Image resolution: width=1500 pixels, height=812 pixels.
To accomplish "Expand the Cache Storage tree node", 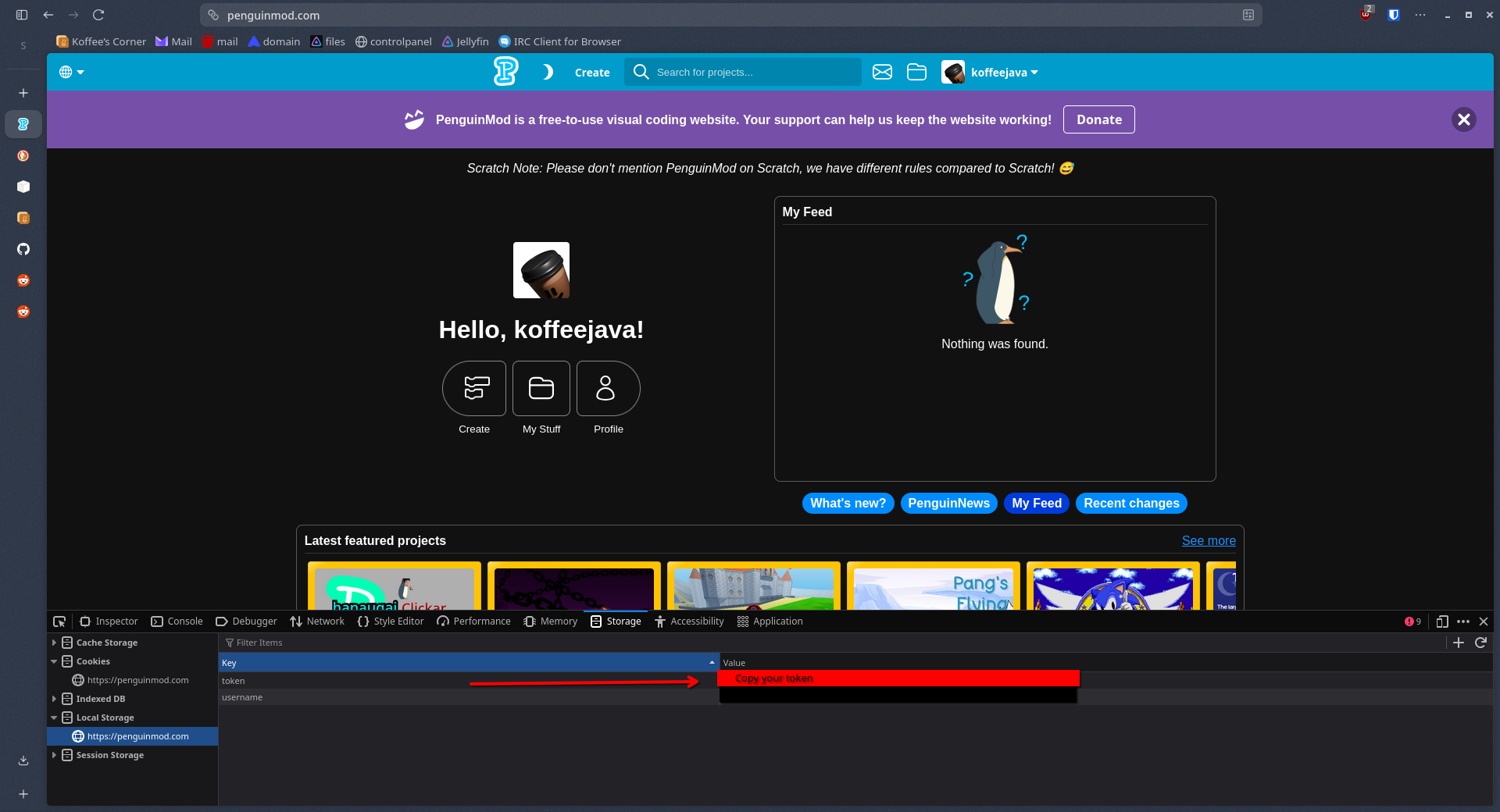I will point(54,643).
